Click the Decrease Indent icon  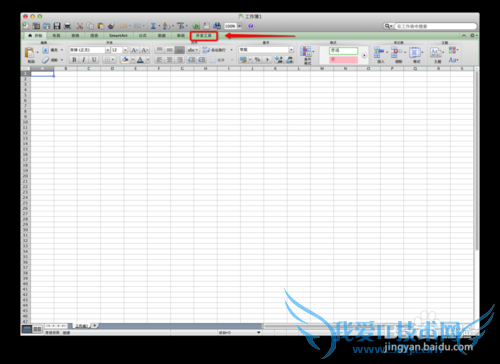[x=191, y=60]
